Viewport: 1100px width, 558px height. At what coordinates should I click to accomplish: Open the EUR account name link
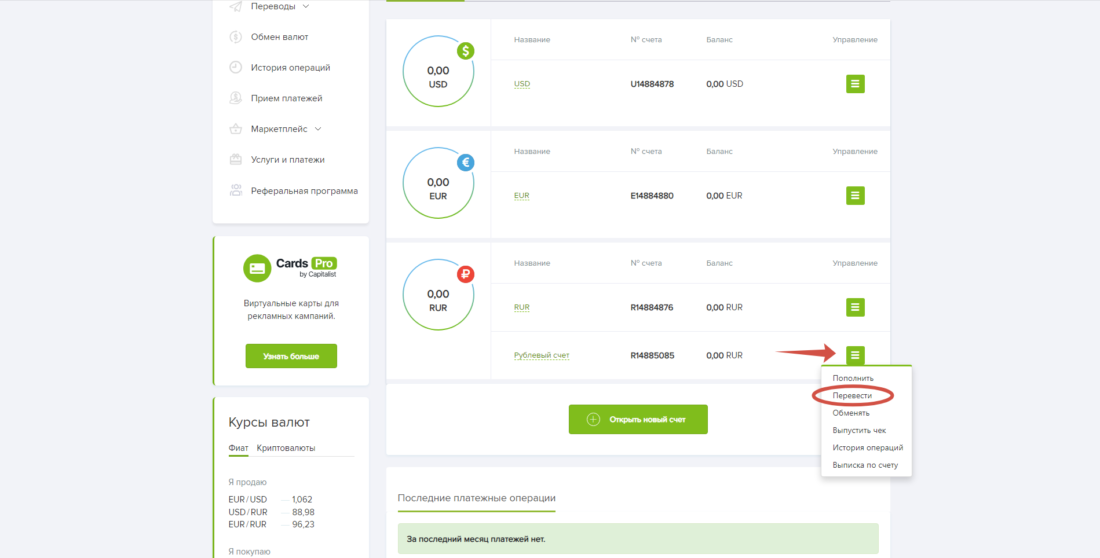522,196
